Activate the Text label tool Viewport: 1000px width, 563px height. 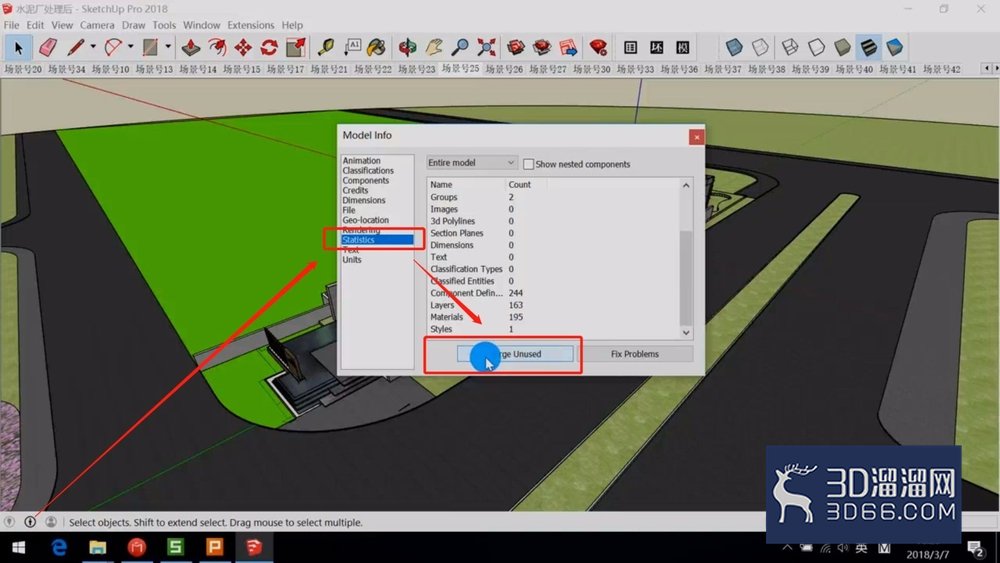pos(352,47)
